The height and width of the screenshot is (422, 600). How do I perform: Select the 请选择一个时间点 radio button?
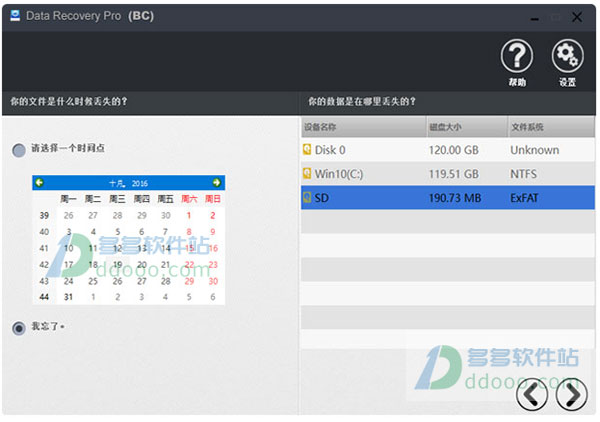[19, 150]
